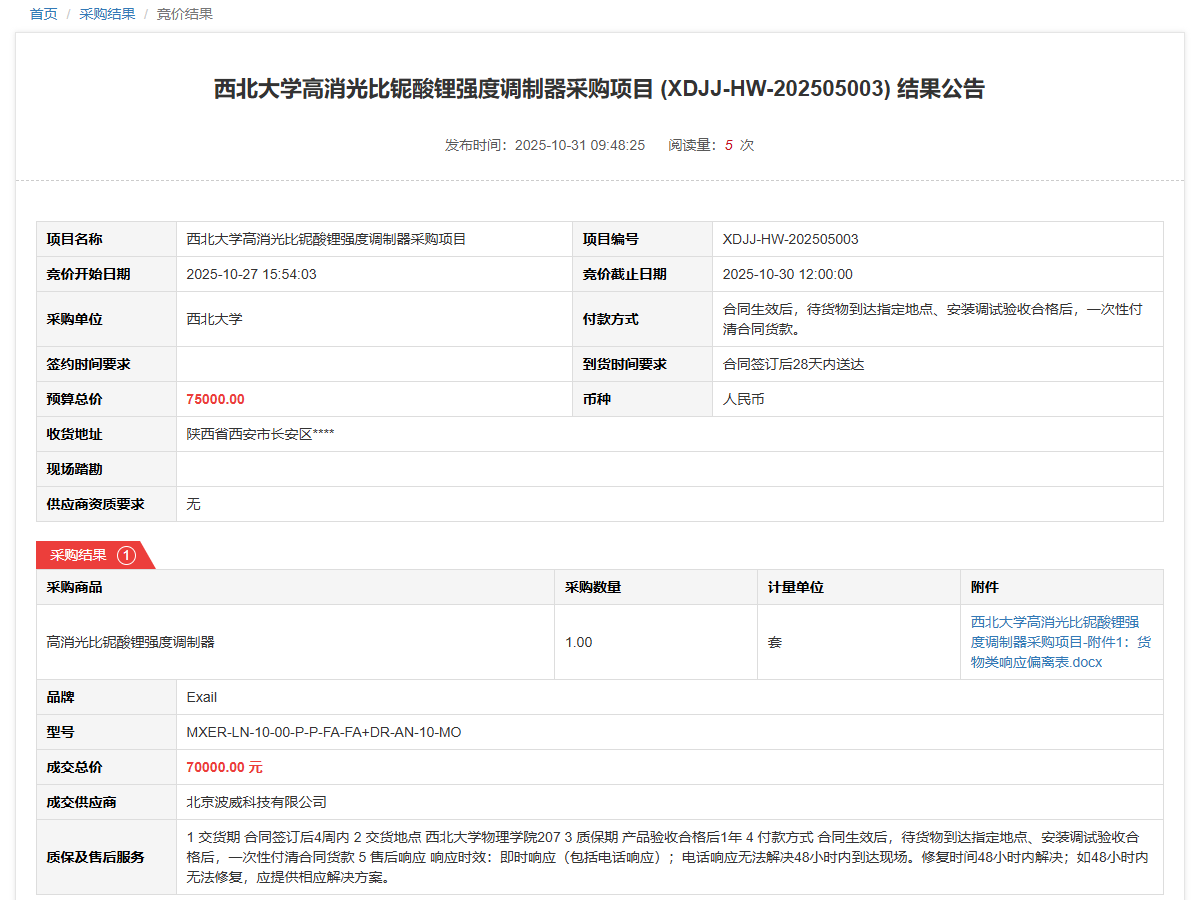Image resolution: width=1200 pixels, height=900 pixels.
Task: Open the 货物类响应偏离表.docx attachment link
Action: [1060, 642]
